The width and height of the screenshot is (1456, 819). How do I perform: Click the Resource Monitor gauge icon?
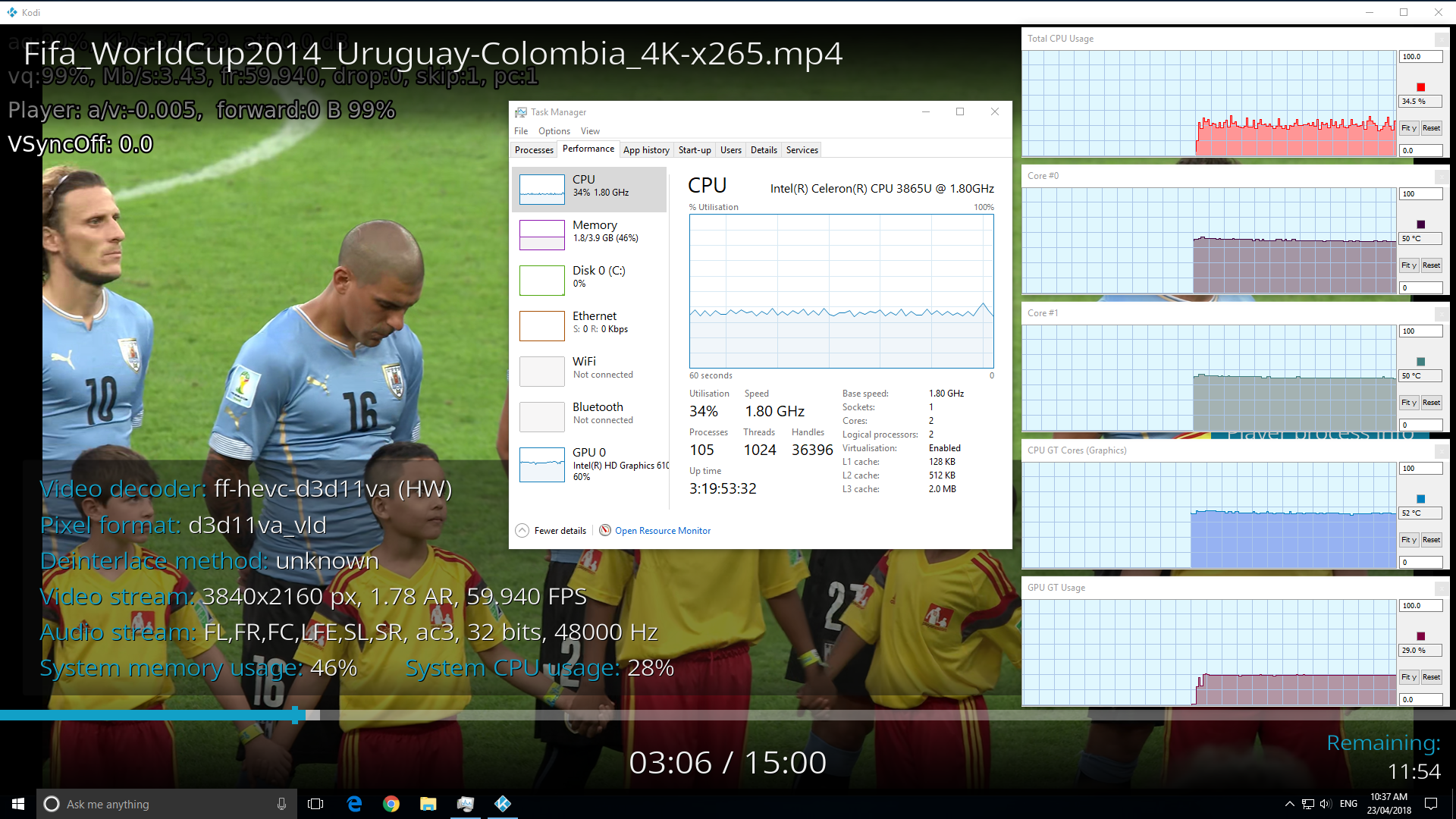point(605,530)
